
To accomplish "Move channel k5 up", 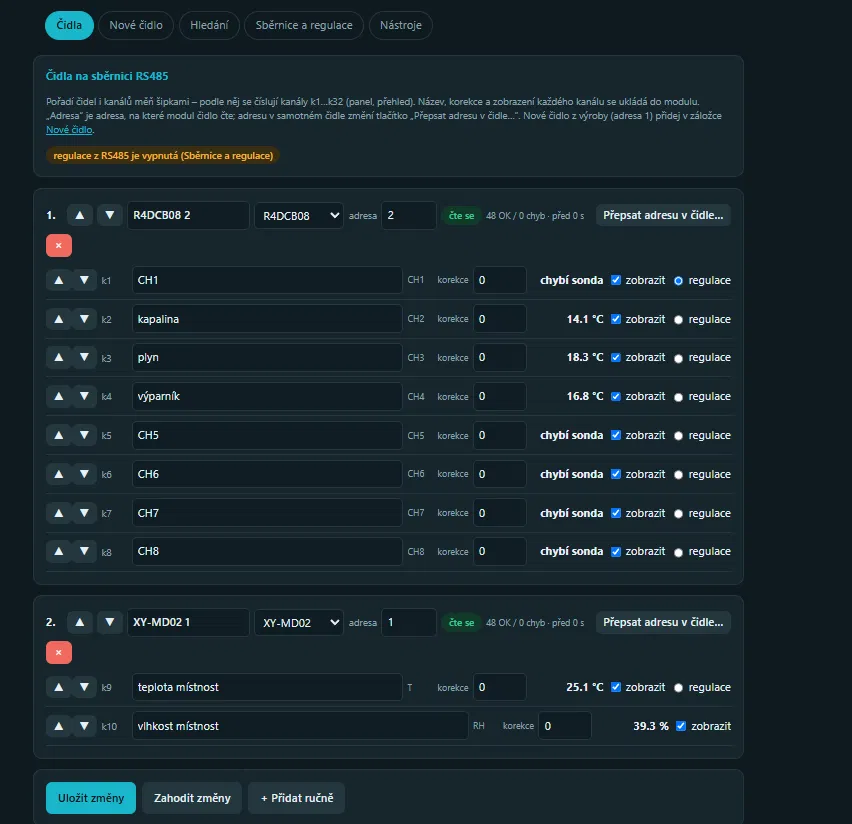I will coord(59,435).
